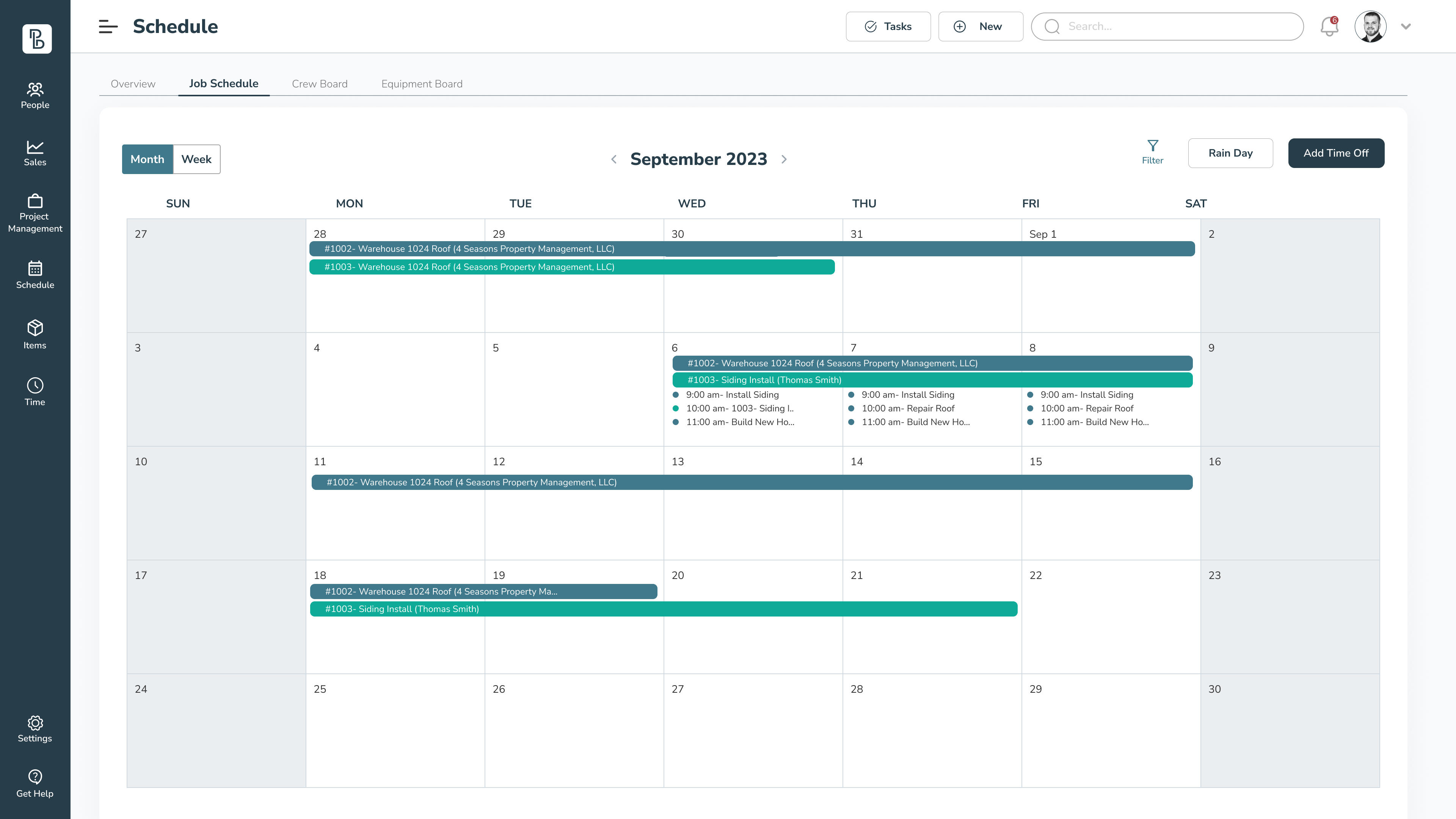Open the People section
Viewport: 1456px width, 819px height.
click(35, 96)
